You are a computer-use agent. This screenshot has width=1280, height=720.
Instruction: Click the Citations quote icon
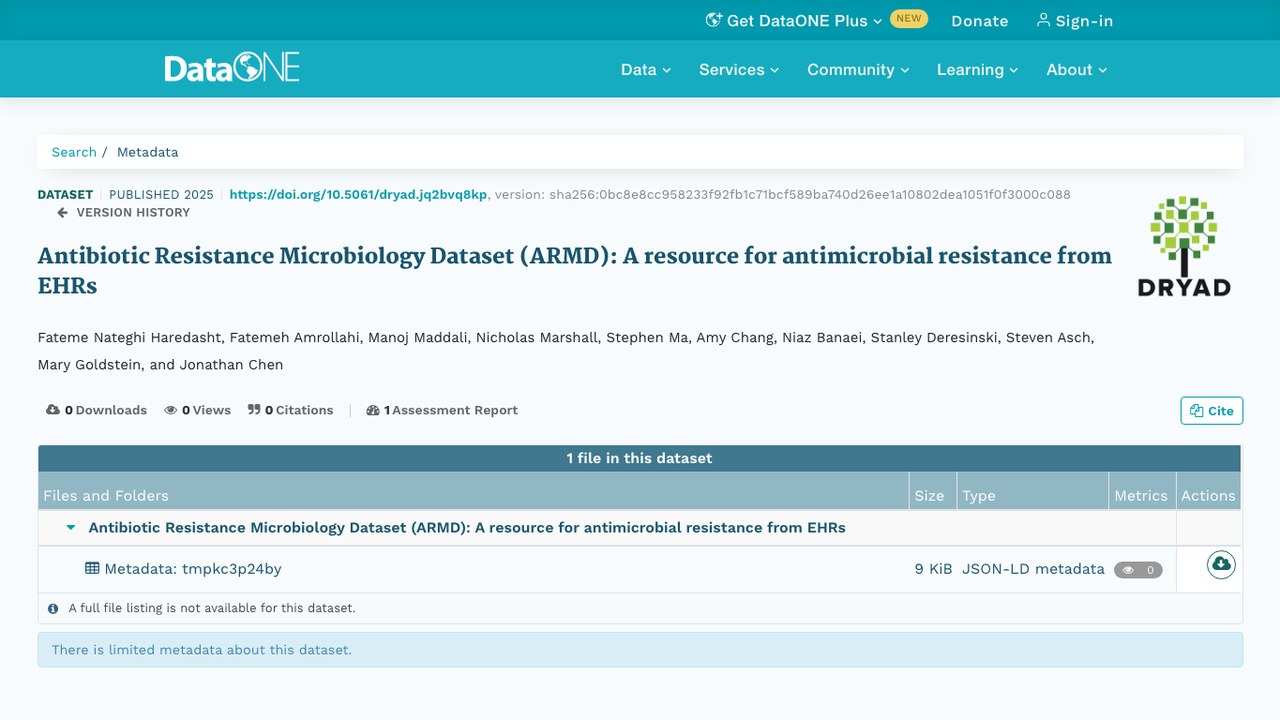pos(254,410)
